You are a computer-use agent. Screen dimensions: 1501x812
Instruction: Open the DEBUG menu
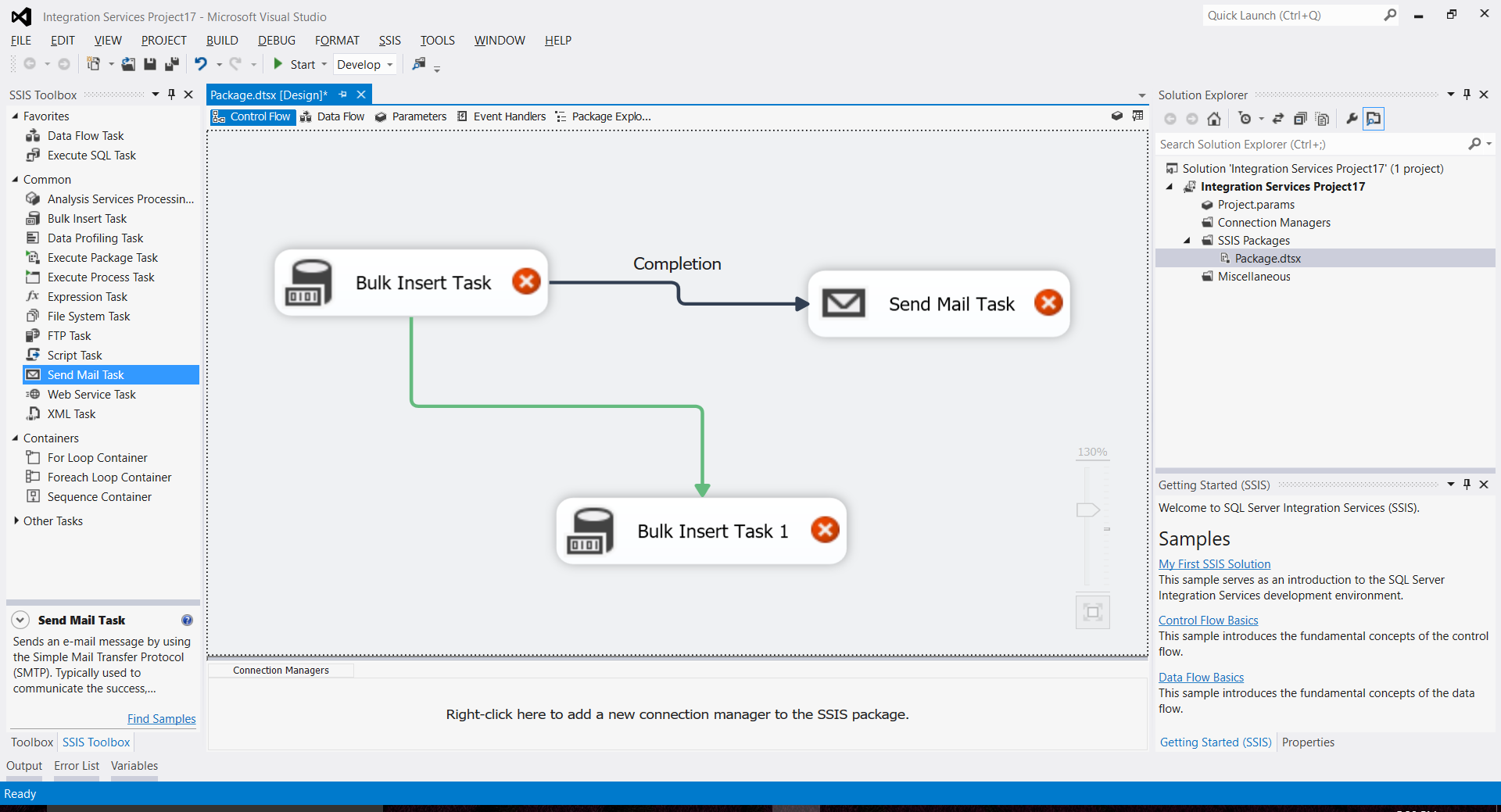(x=277, y=41)
